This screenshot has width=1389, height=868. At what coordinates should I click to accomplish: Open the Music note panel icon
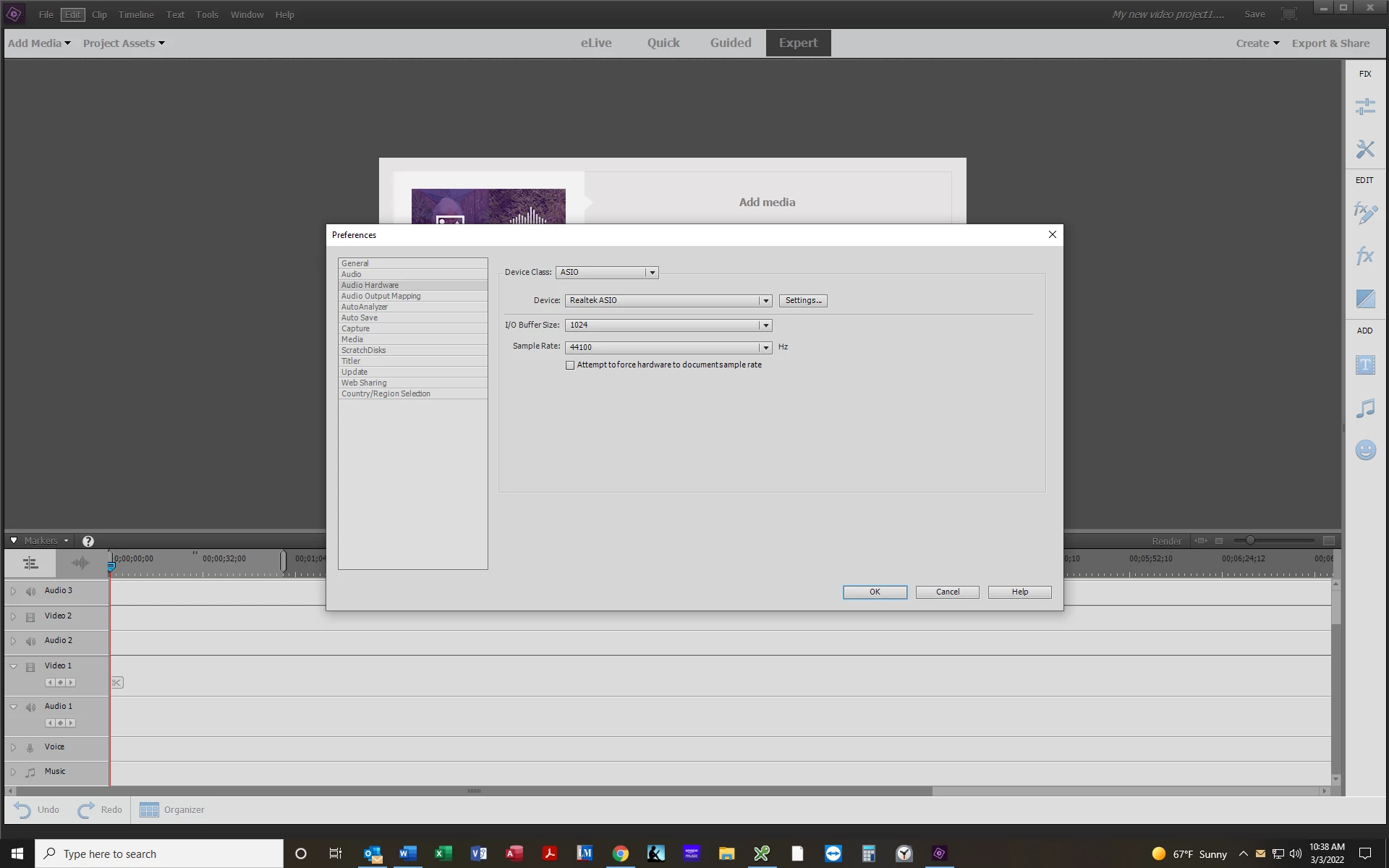[1364, 408]
